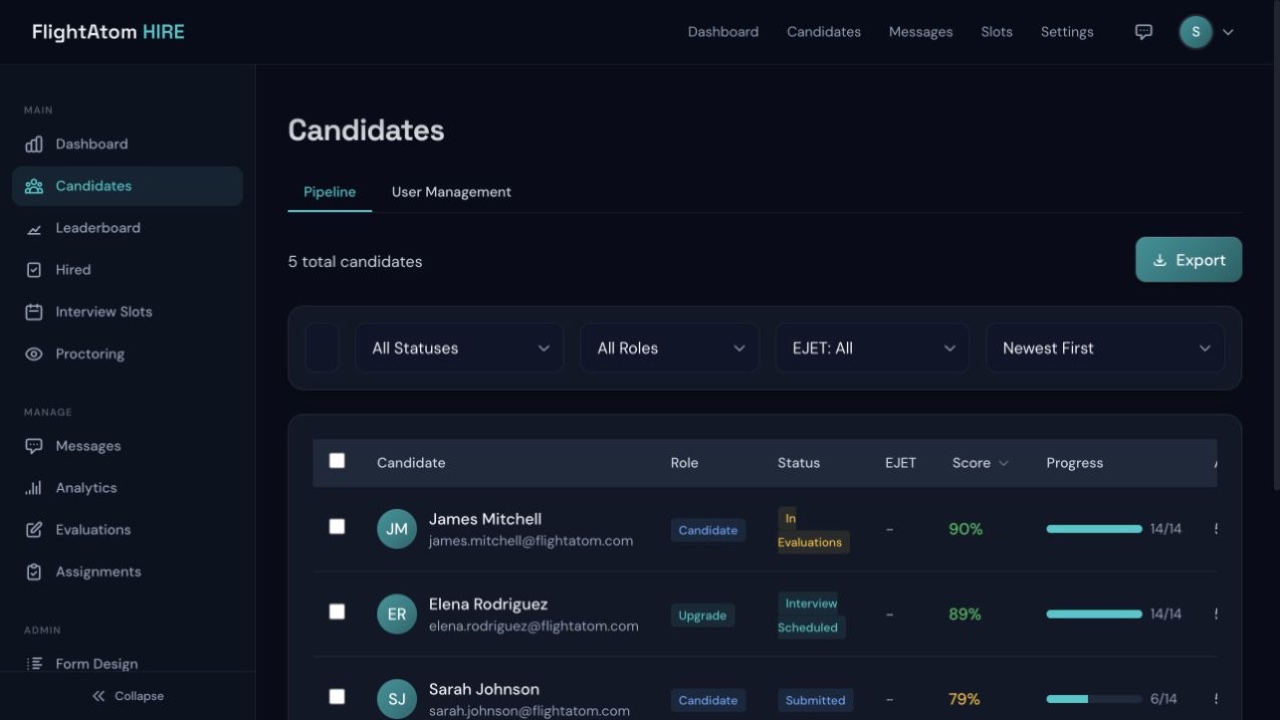1280x720 pixels.
Task: Open Messages in the top navigation
Action: point(921,32)
